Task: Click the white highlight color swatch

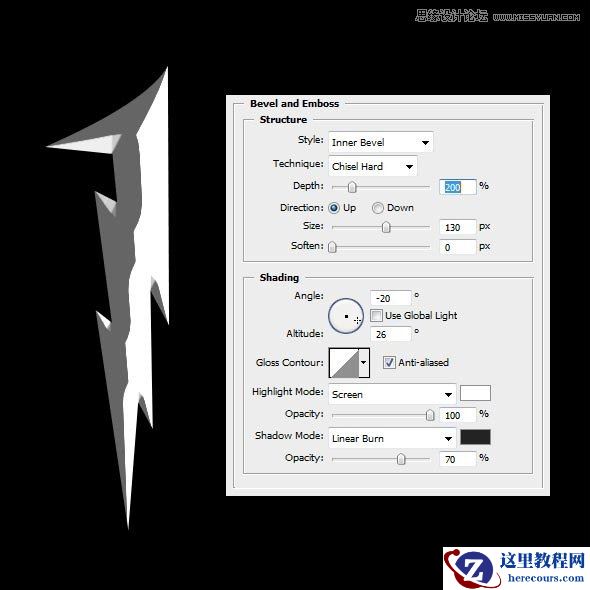Action: pyautogui.click(x=475, y=393)
